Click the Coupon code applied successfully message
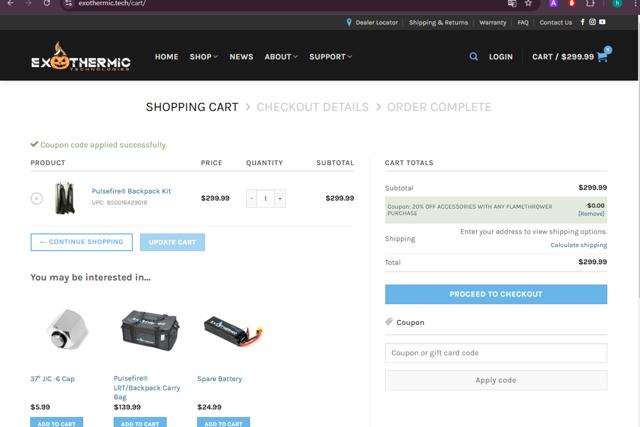Image resolution: width=640 pixels, height=427 pixels. point(103,145)
